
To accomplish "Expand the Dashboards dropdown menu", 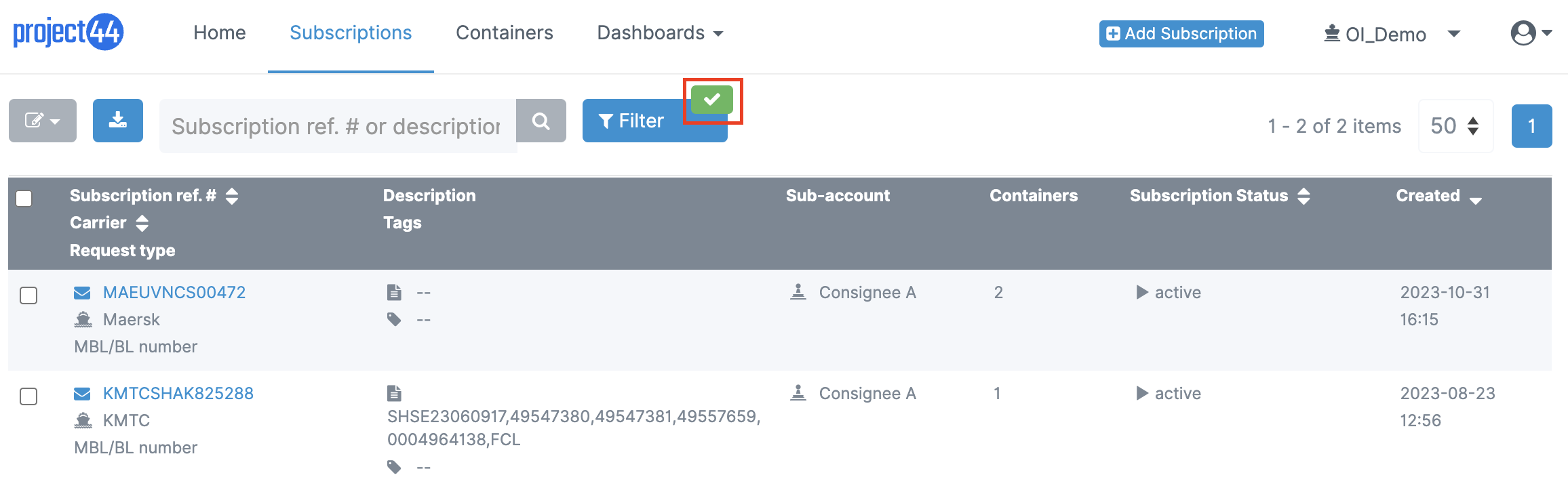I will coord(660,33).
